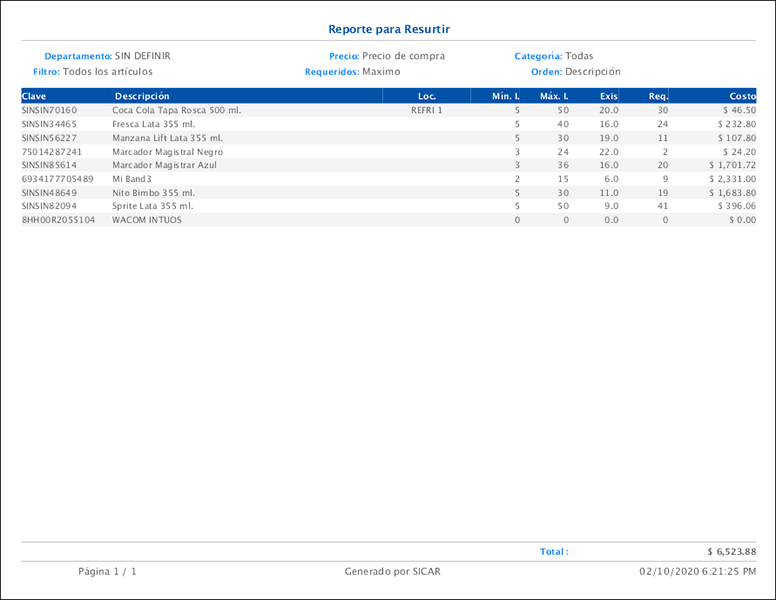This screenshot has width=776, height=600.
Task: Select key 75014287241
Action: coord(52,152)
